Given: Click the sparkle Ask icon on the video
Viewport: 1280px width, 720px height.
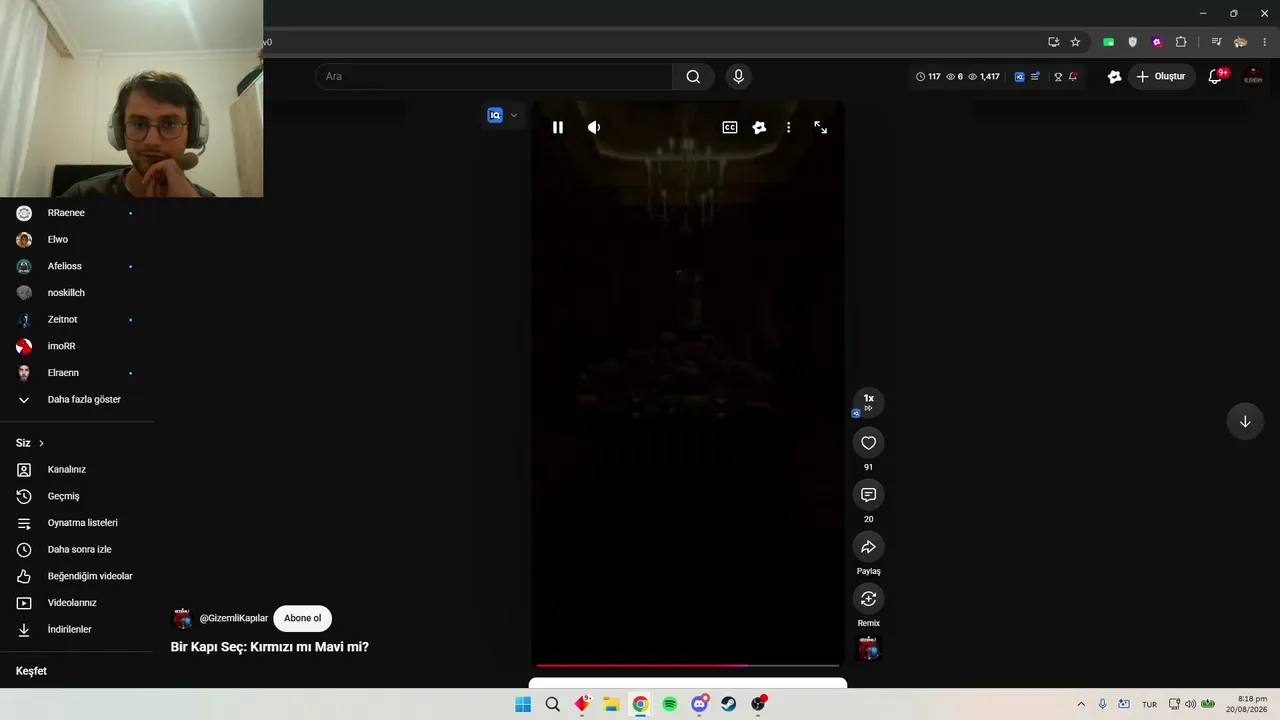Looking at the screenshot, I should tap(759, 128).
